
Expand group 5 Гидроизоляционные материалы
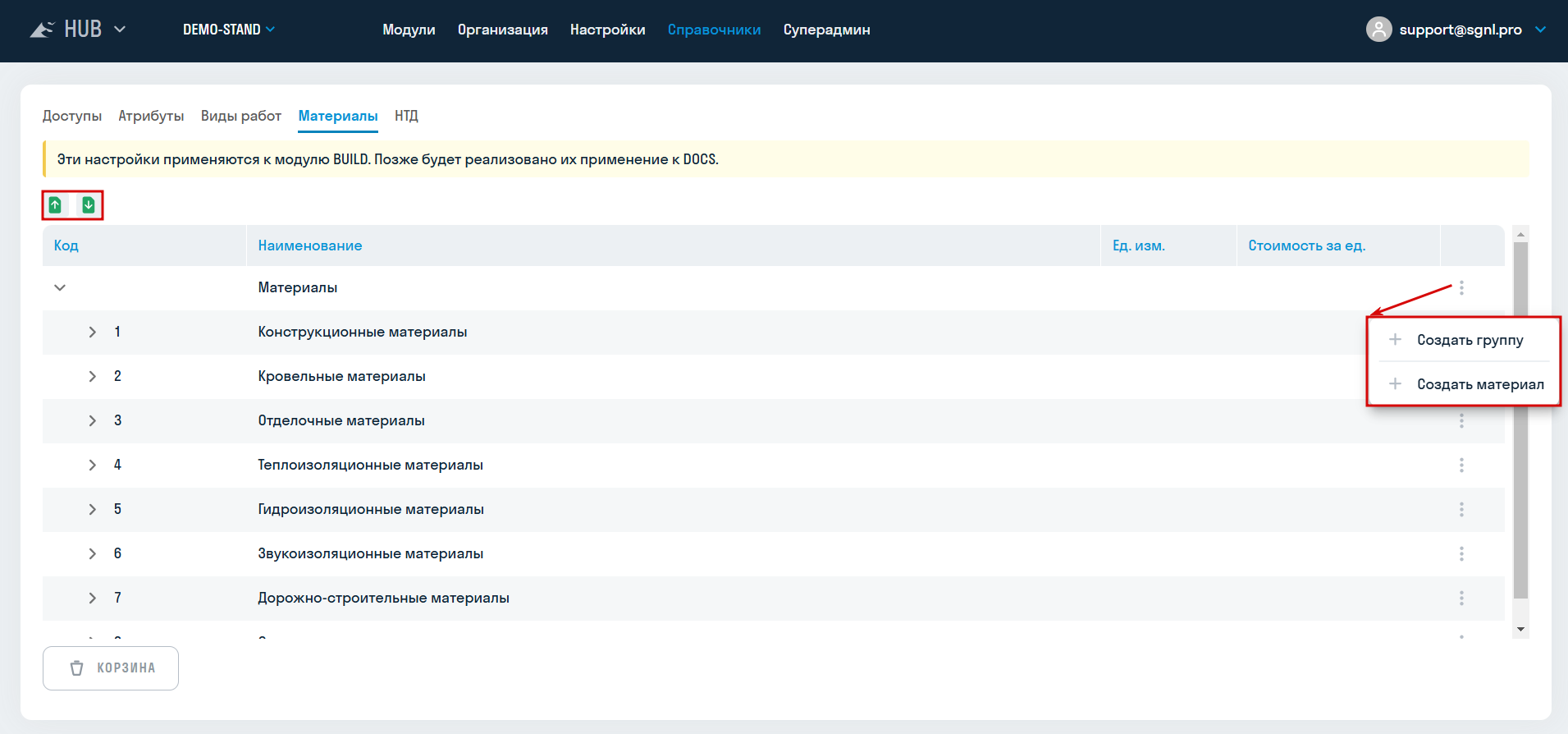pos(93,510)
